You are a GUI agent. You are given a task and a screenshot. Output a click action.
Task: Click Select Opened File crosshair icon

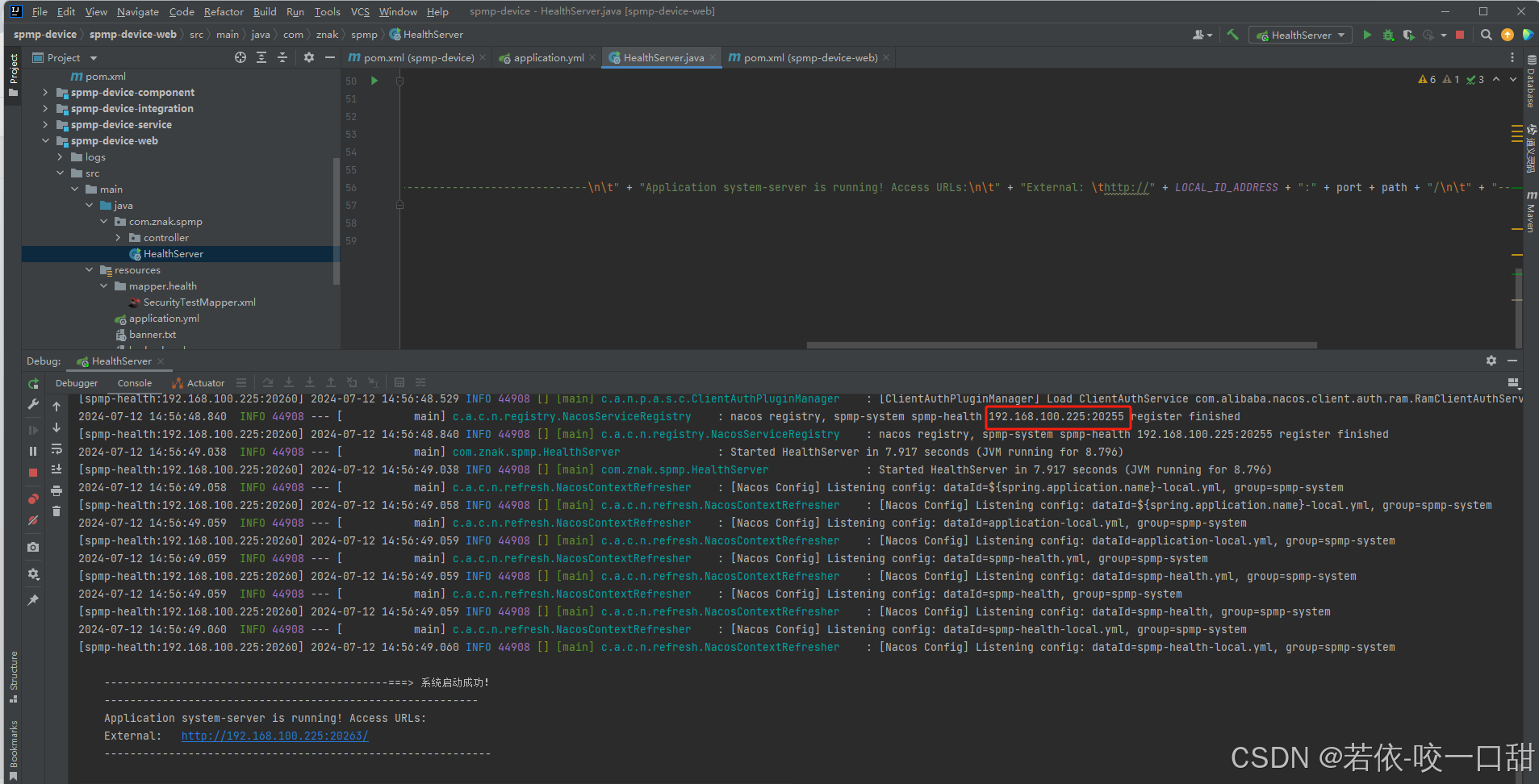pyautogui.click(x=240, y=57)
